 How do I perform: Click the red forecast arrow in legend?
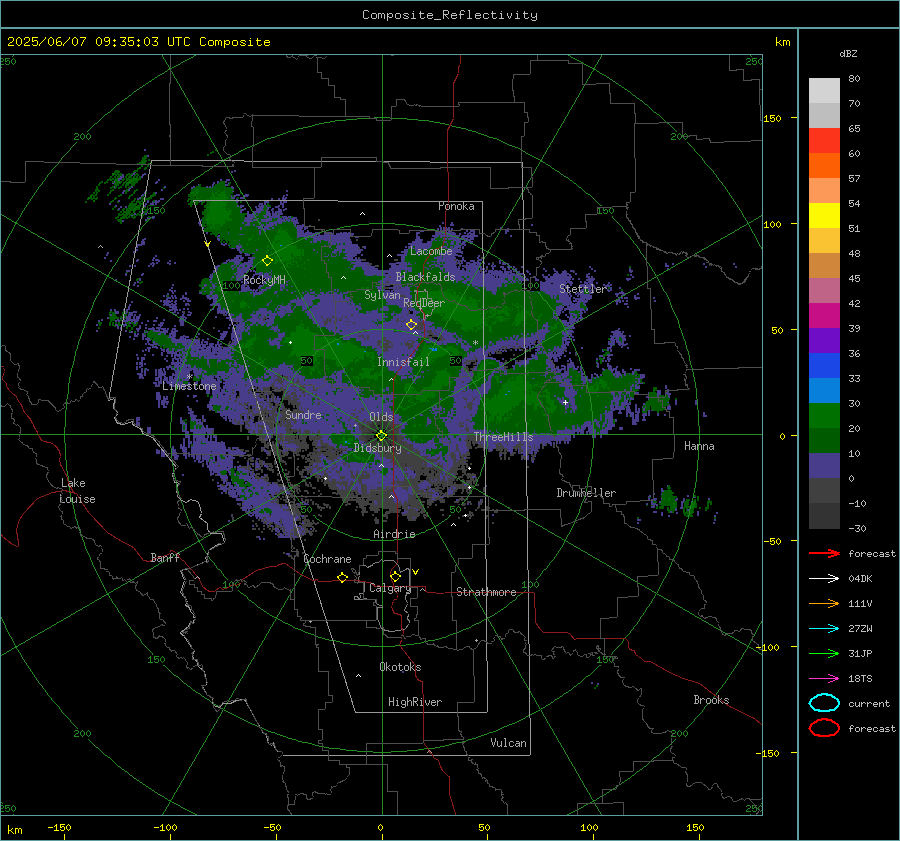[824, 553]
